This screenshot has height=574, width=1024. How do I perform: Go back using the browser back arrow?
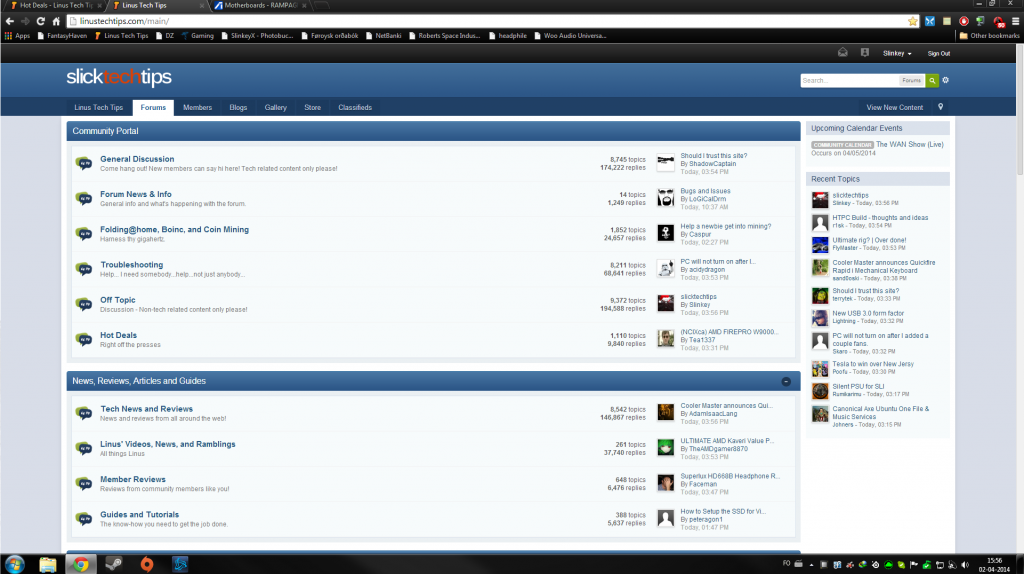coord(10,22)
